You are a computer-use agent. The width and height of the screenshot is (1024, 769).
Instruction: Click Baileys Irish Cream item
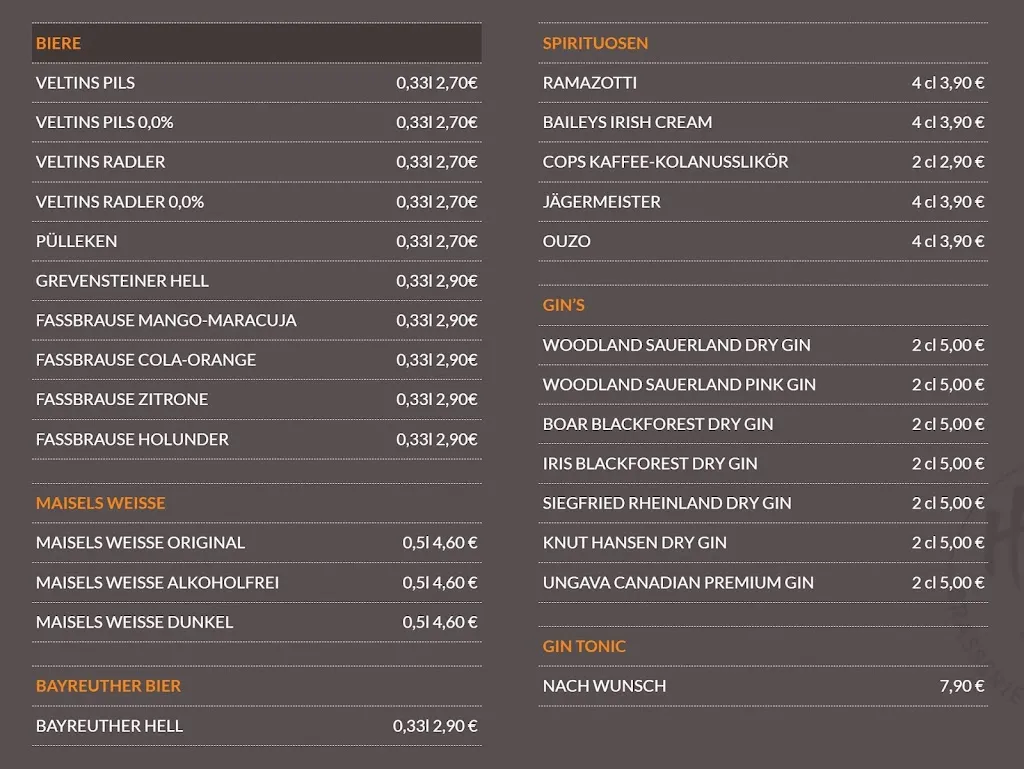(x=627, y=122)
